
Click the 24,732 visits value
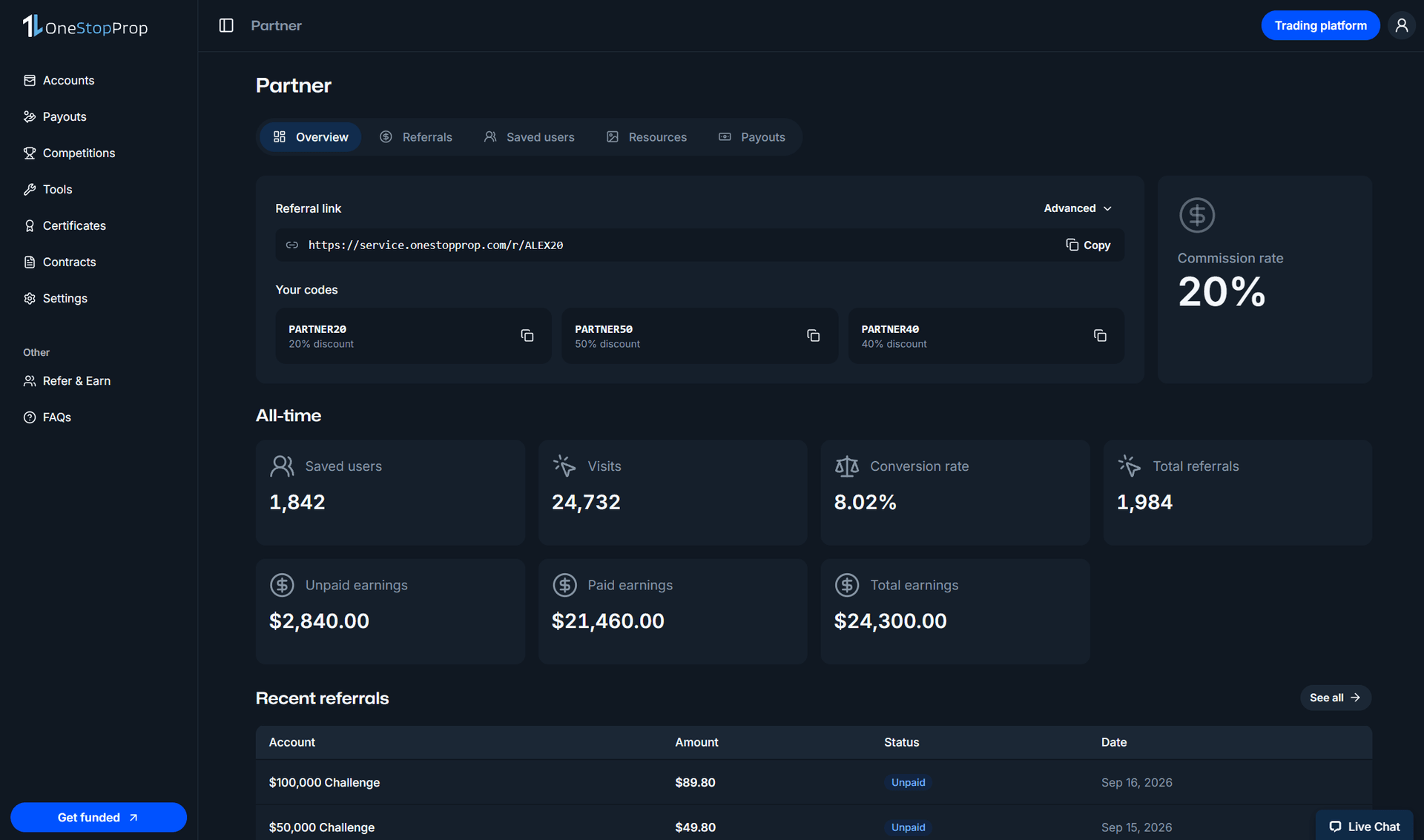(586, 503)
